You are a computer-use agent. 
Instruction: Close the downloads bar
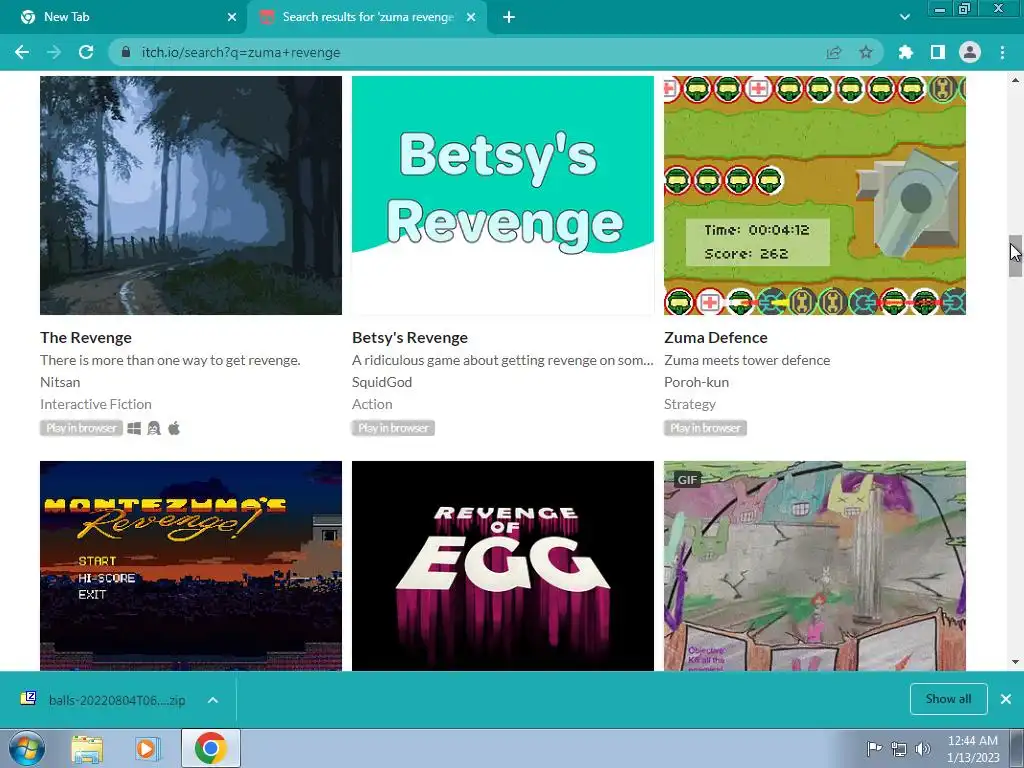(1006, 699)
